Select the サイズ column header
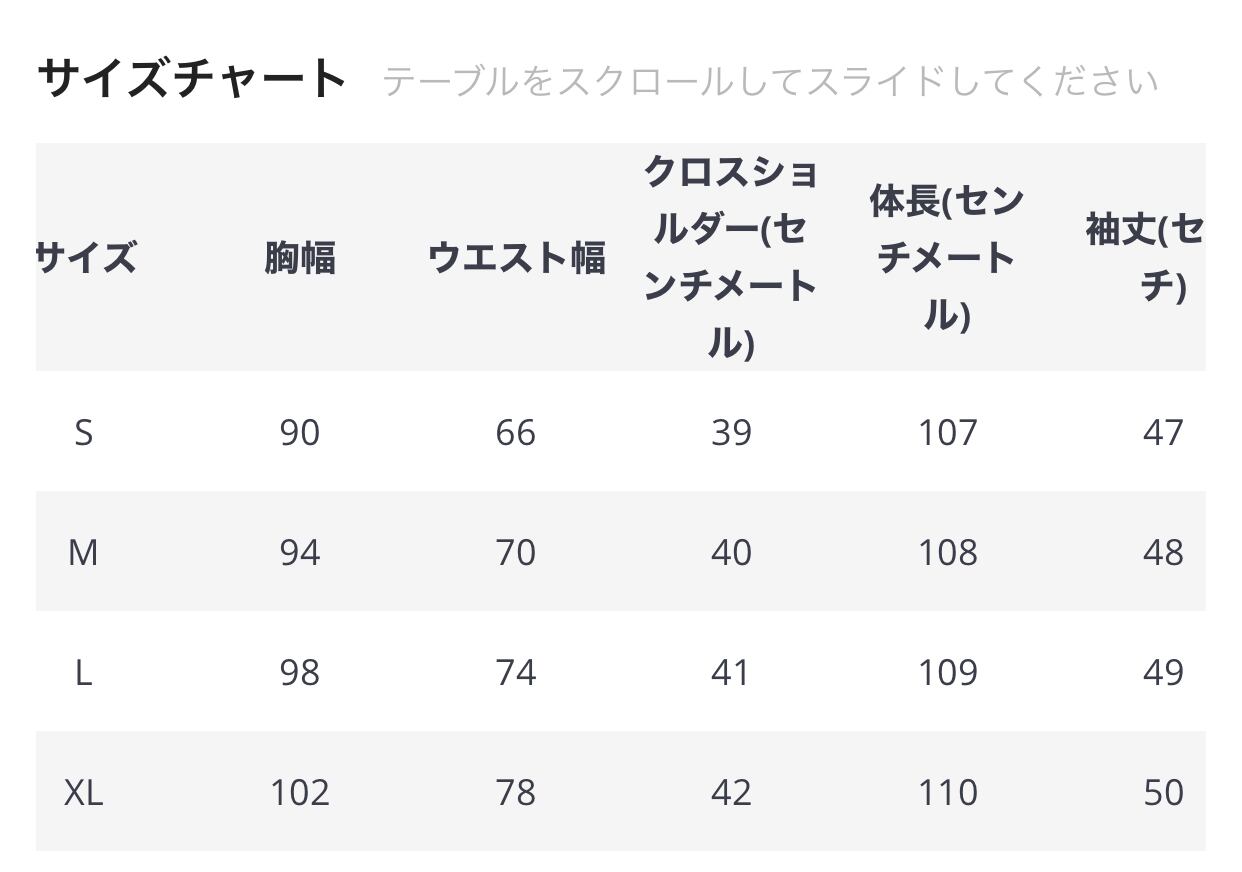This screenshot has width=1242, height=872. pos(86,258)
